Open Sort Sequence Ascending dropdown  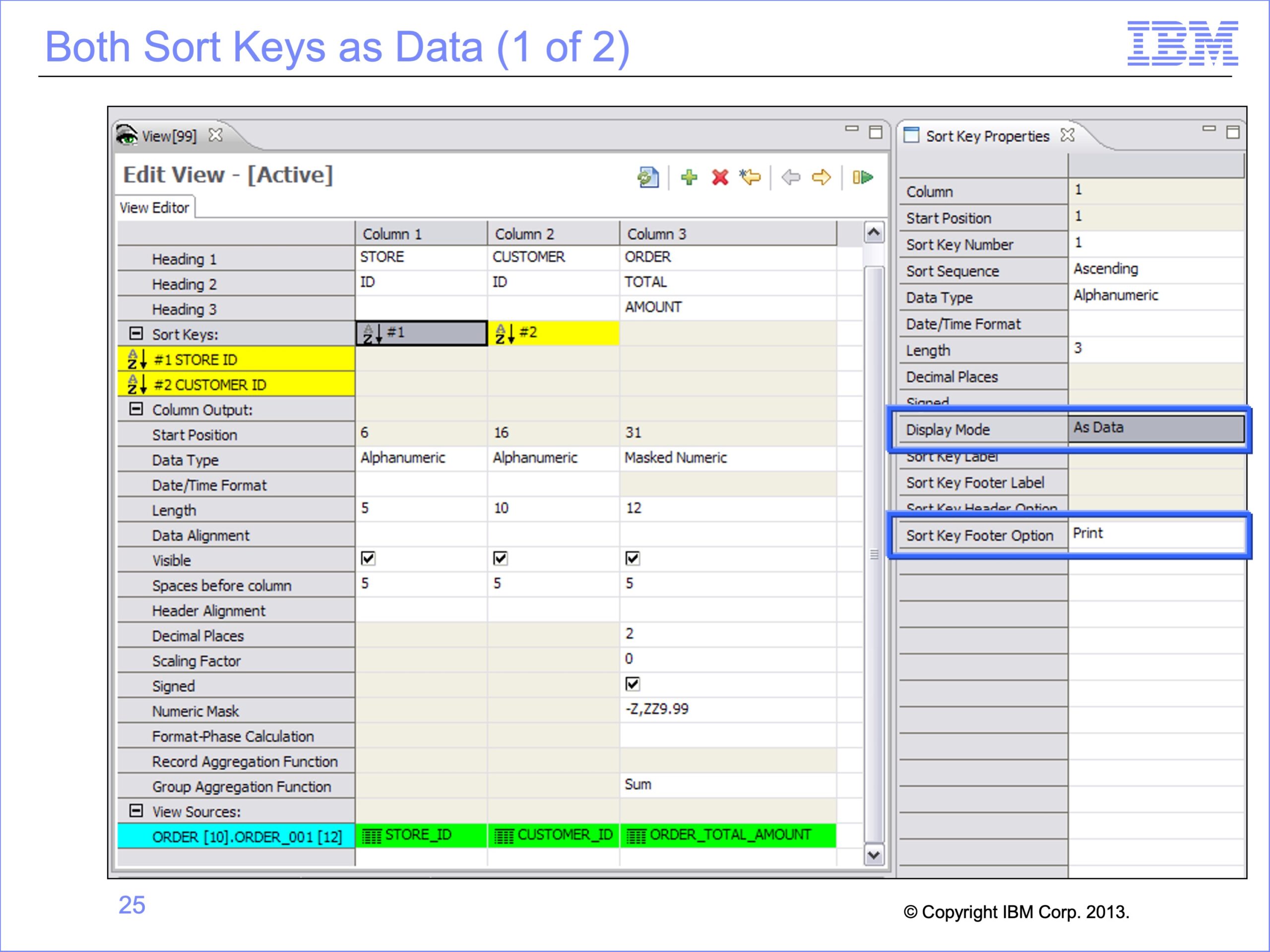(x=1156, y=270)
